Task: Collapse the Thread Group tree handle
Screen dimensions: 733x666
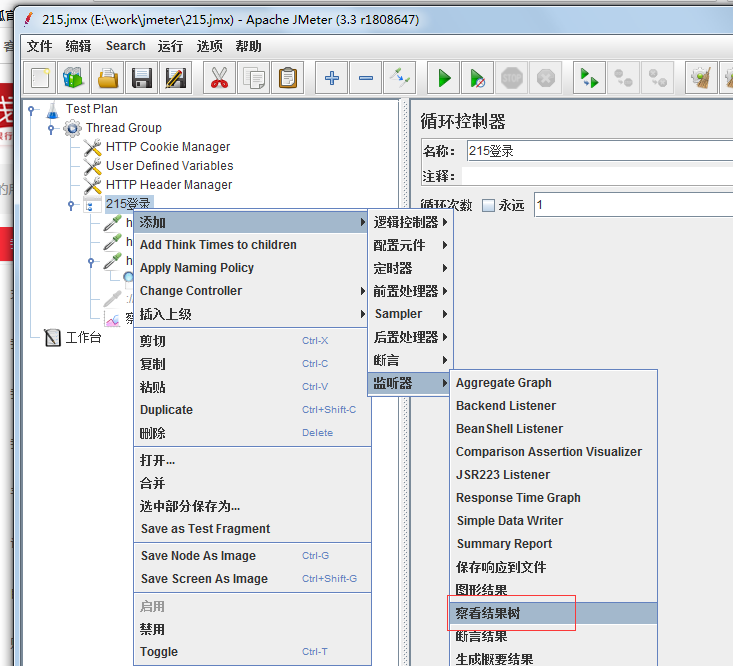Action: (x=51, y=128)
